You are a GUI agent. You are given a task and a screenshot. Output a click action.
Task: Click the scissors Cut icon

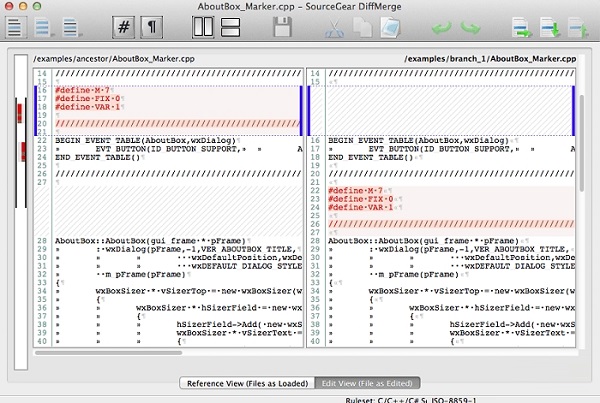[x=332, y=27]
